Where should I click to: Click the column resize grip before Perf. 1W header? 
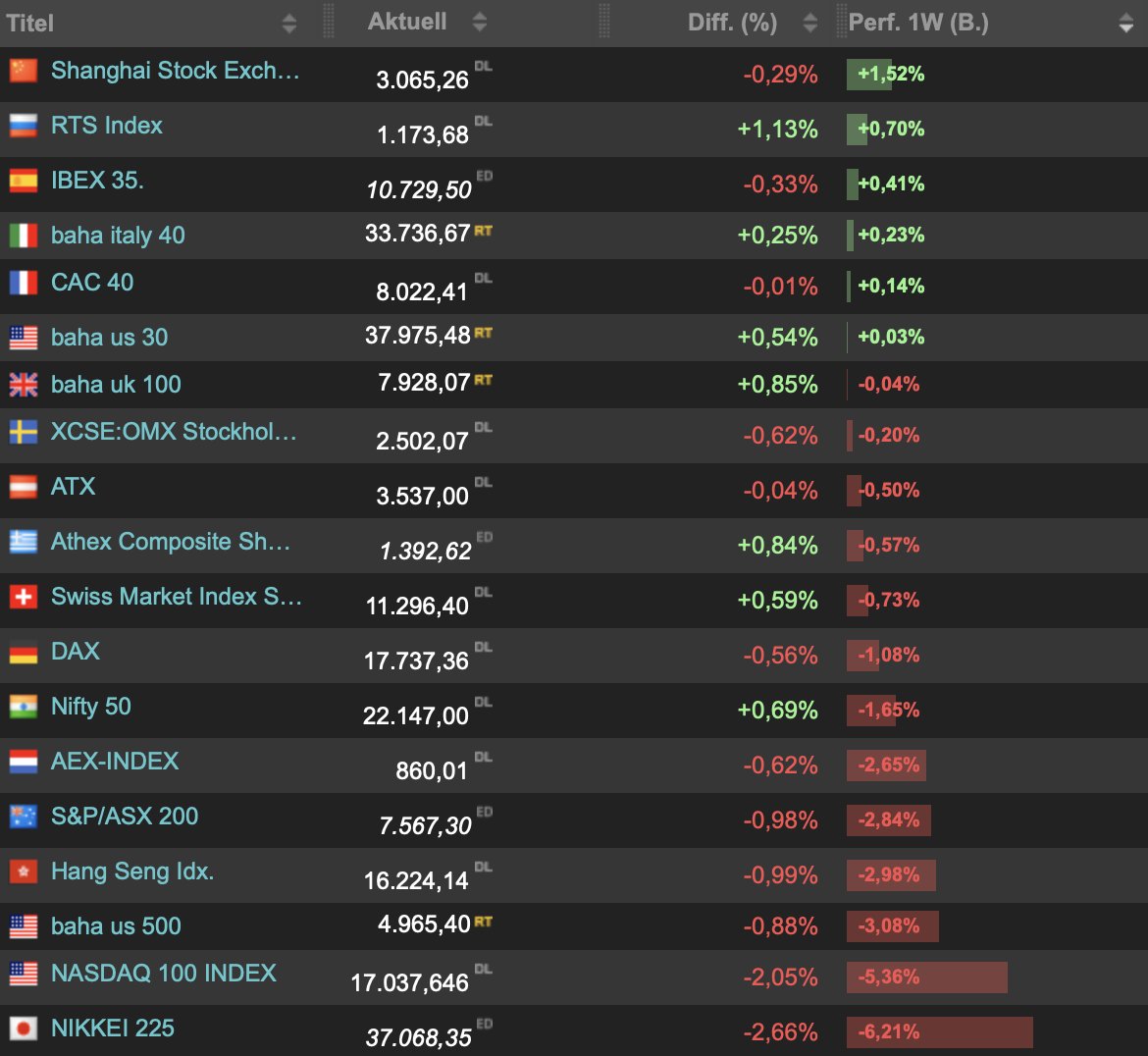pos(841,21)
